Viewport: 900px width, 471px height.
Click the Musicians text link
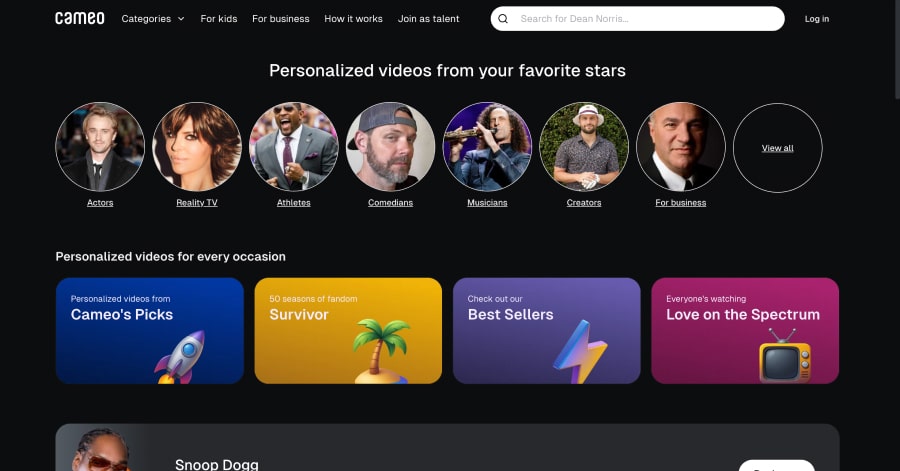tap(487, 203)
